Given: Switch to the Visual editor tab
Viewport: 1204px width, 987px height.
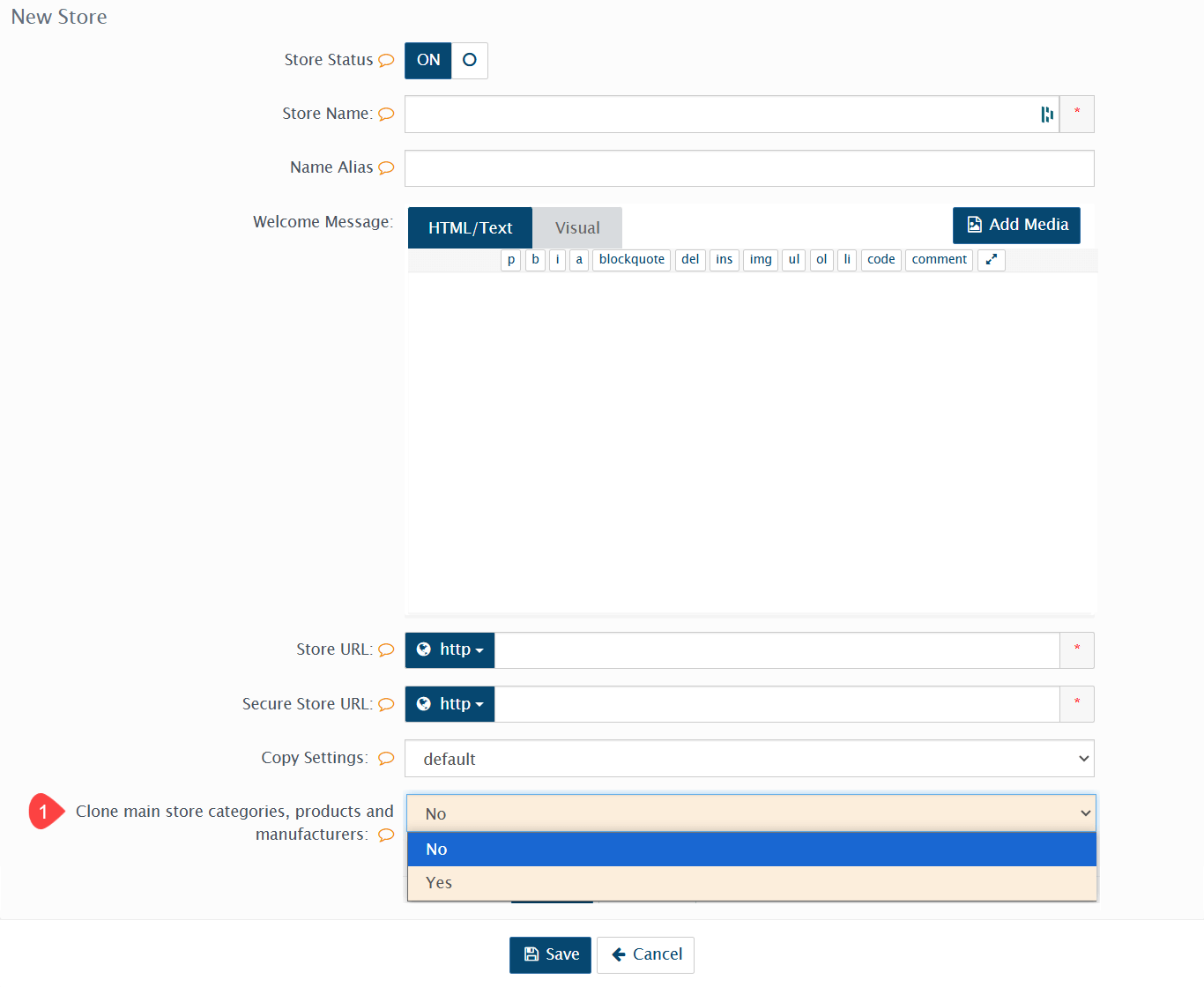Looking at the screenshot, I should 577,228.
